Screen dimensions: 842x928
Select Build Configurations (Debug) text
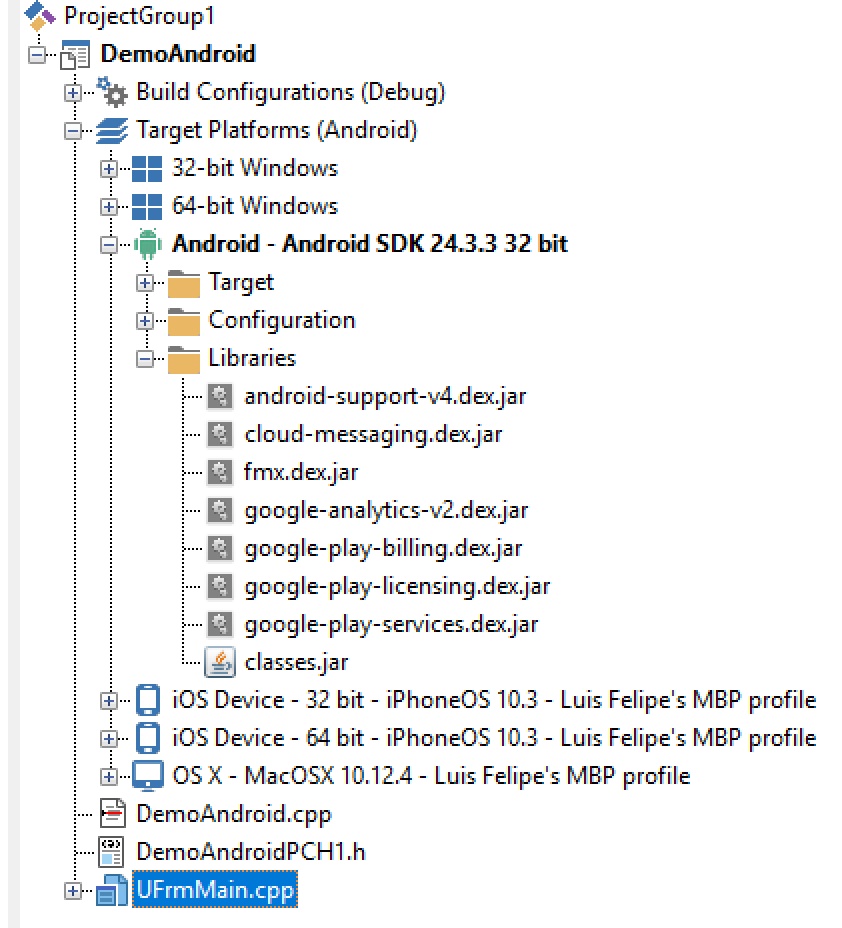click(291, 93)
